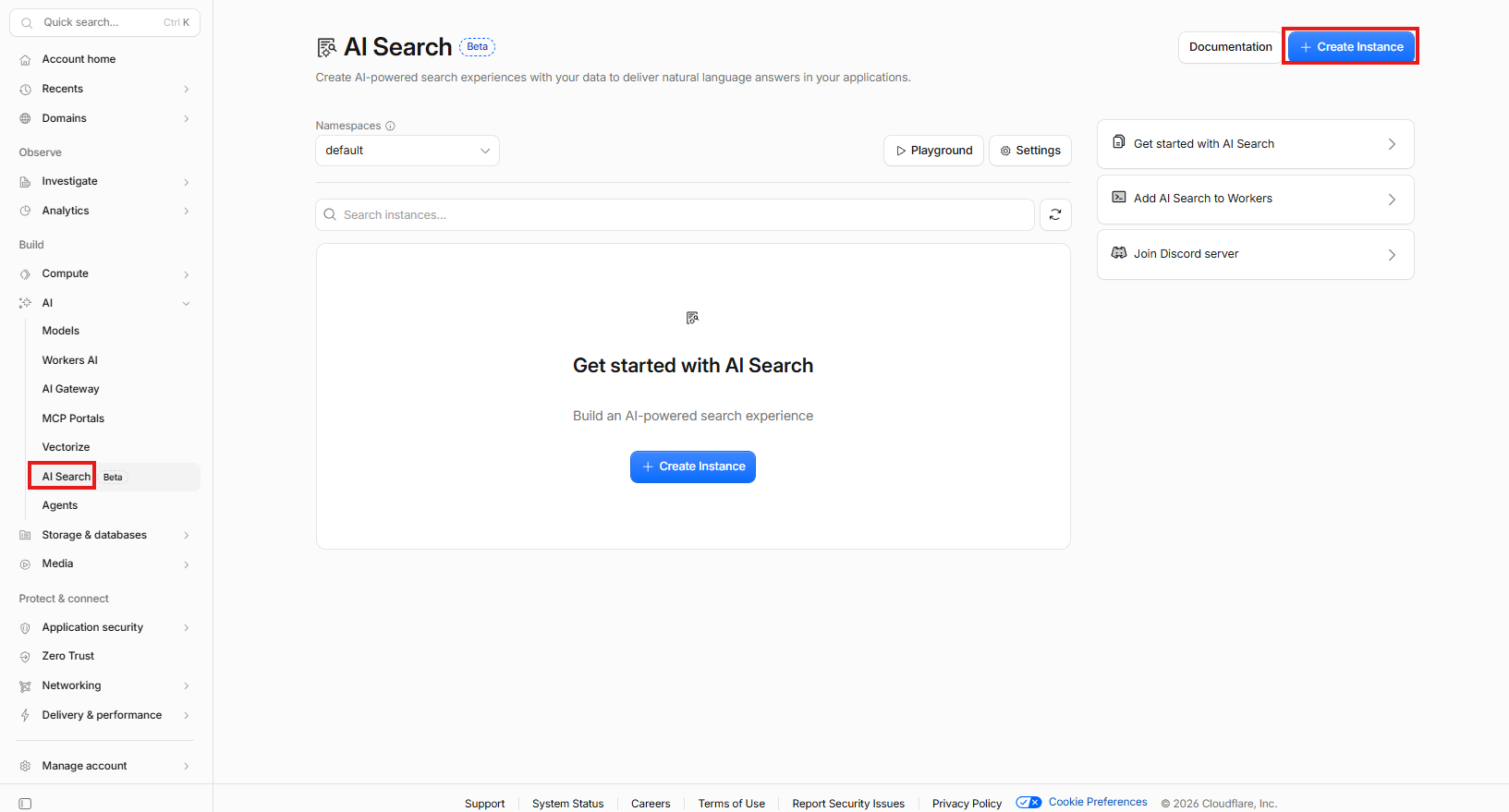Click the Investigate sidebar icon

click(x=25, y=182)
